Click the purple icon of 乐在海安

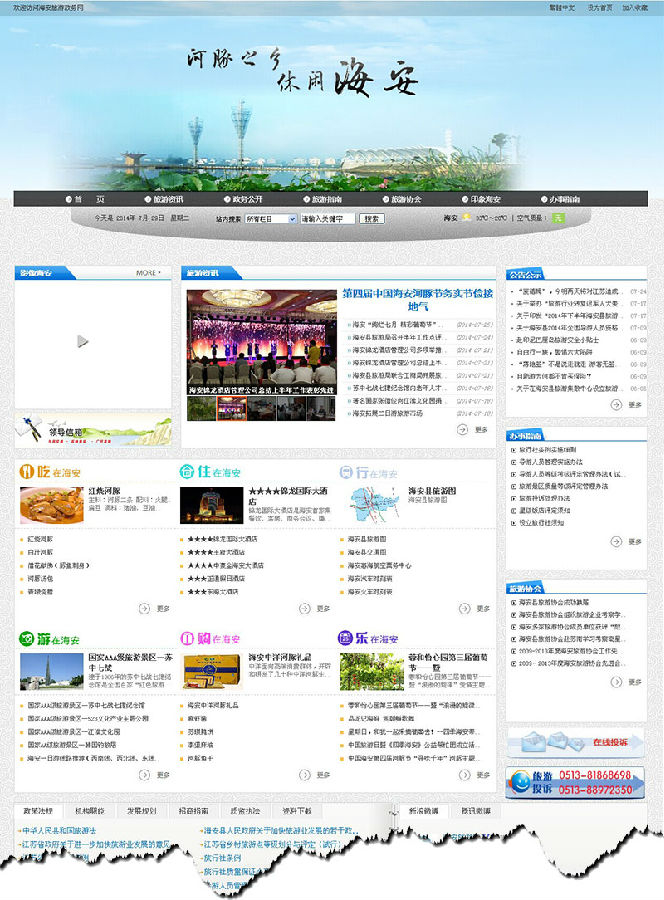(345, 638)
